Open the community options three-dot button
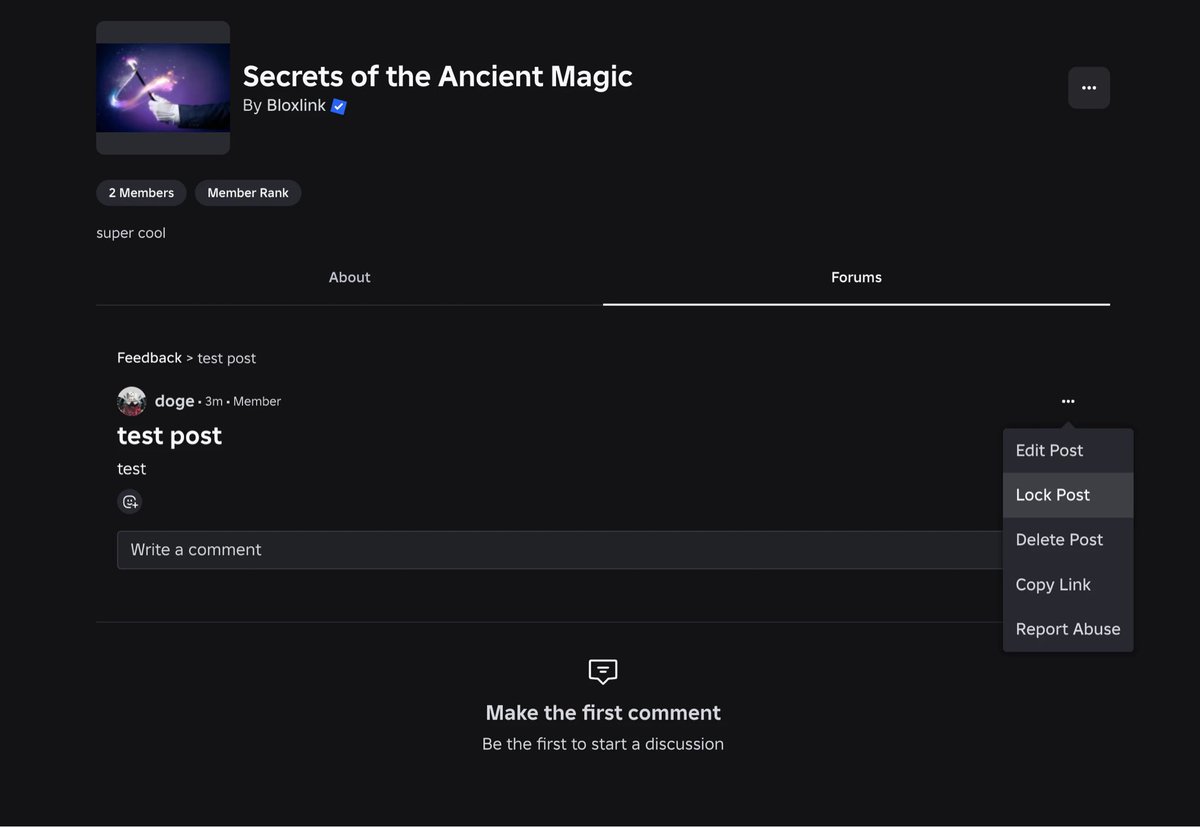1200x827 pixels. [x=1088, y=88]
